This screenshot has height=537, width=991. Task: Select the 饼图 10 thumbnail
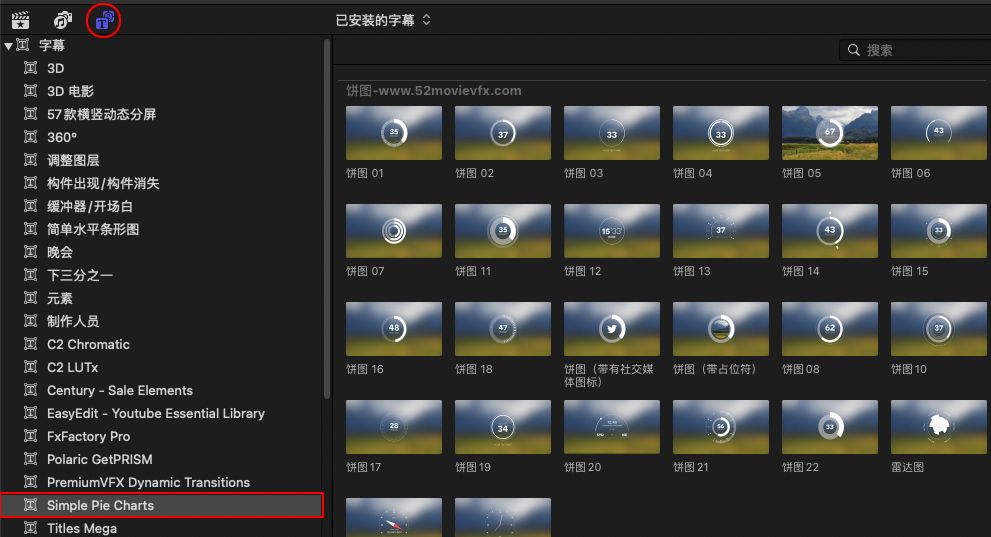[939, 329]
